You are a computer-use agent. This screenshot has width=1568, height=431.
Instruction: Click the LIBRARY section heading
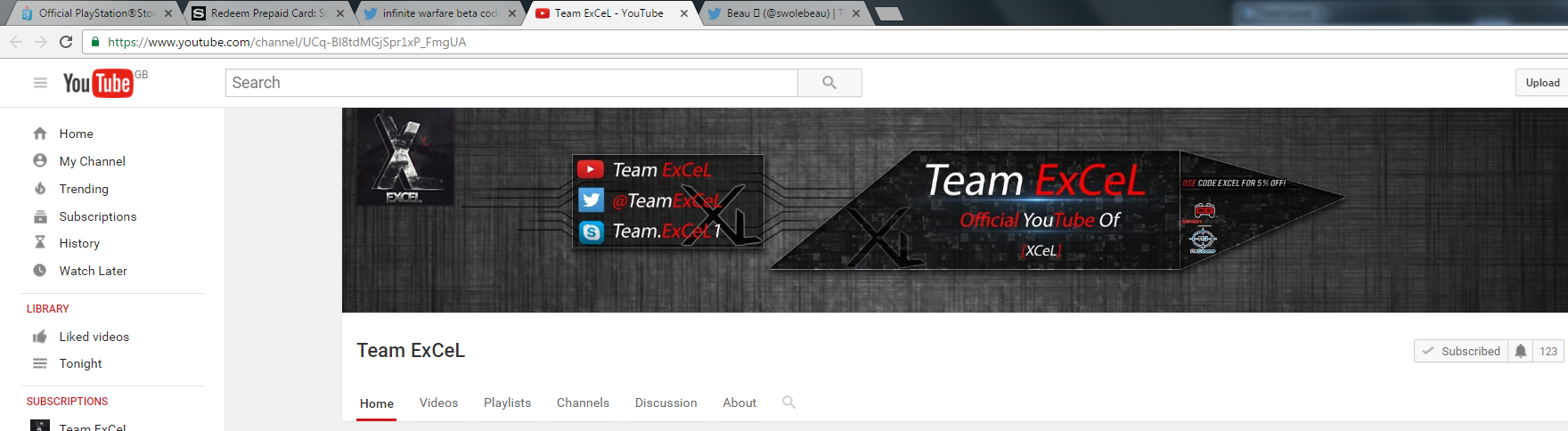[48, 309]
